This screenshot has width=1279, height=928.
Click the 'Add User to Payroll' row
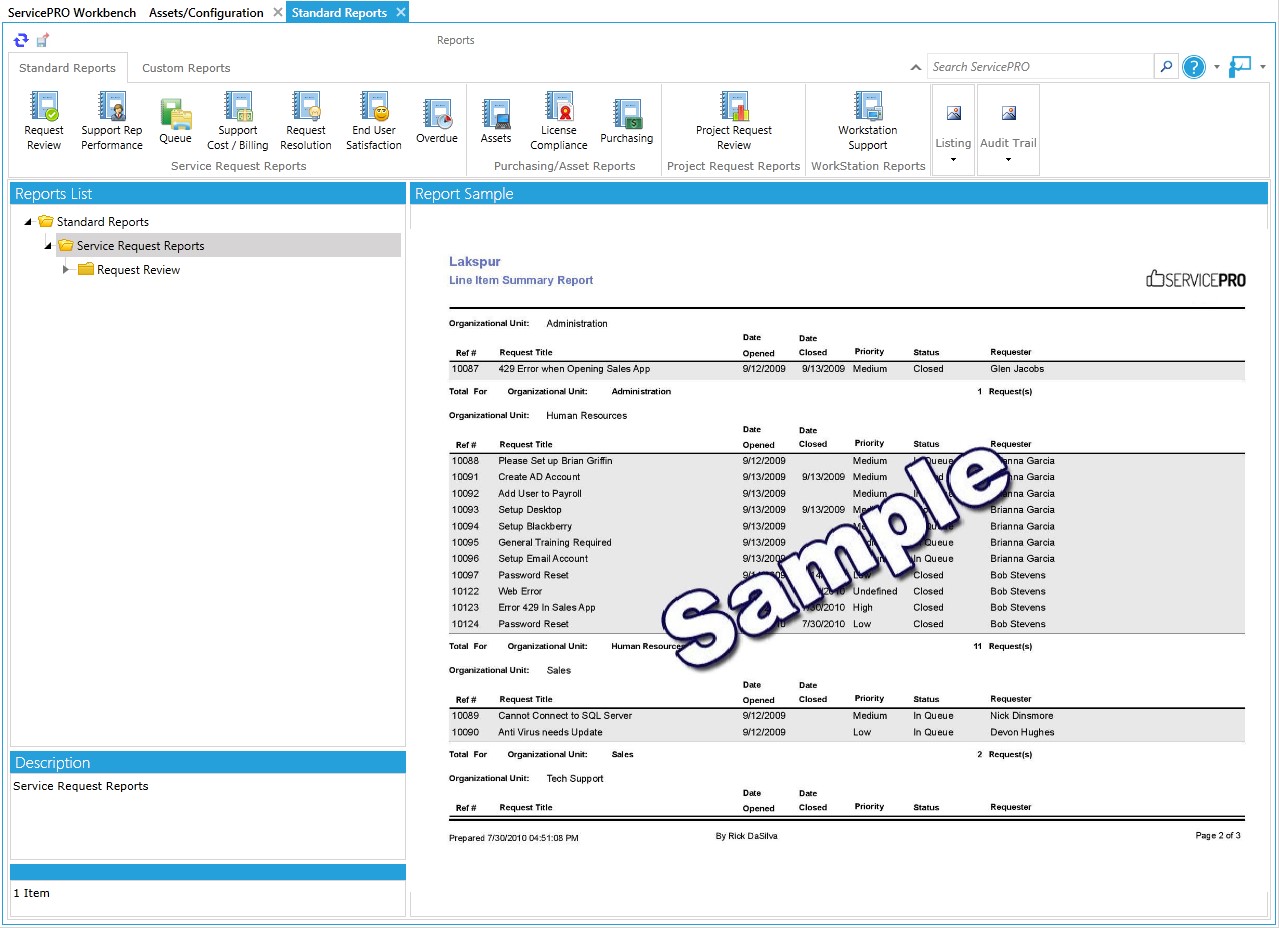(847, 494)
